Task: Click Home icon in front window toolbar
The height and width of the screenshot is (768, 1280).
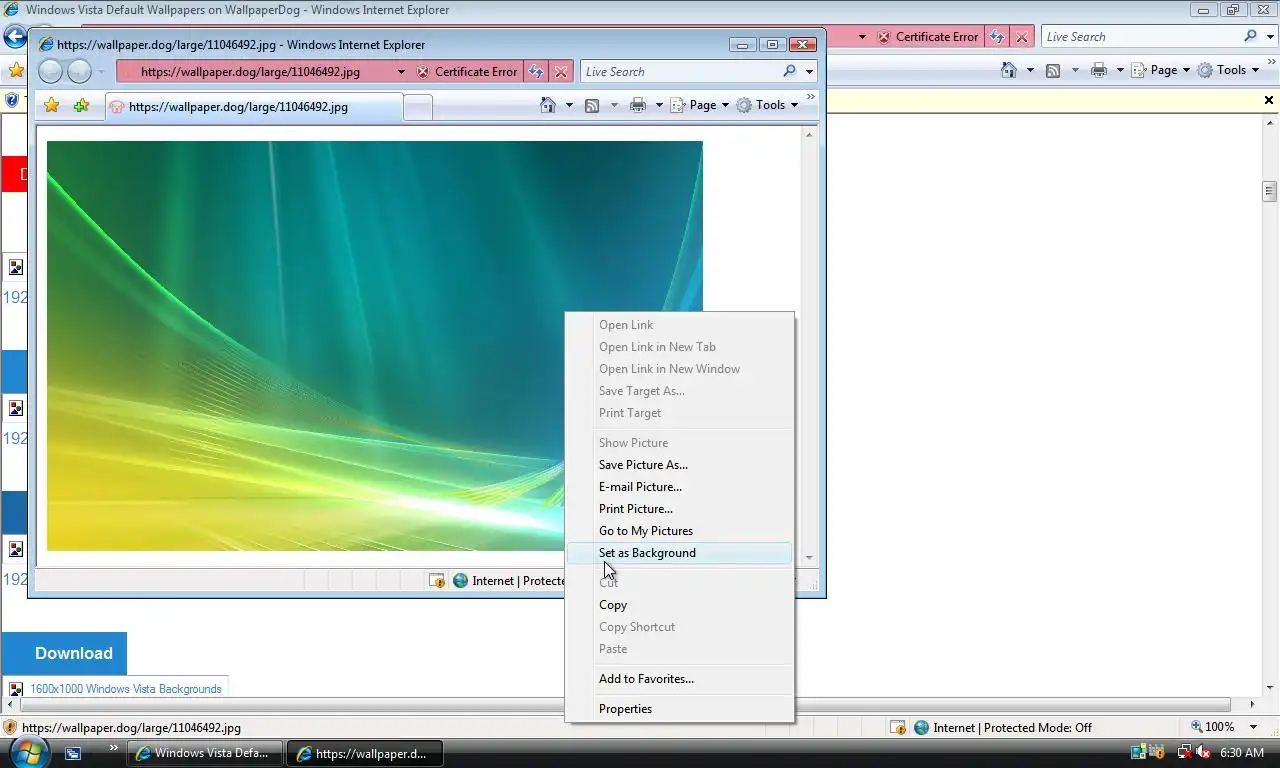Action: coord(548,105)
